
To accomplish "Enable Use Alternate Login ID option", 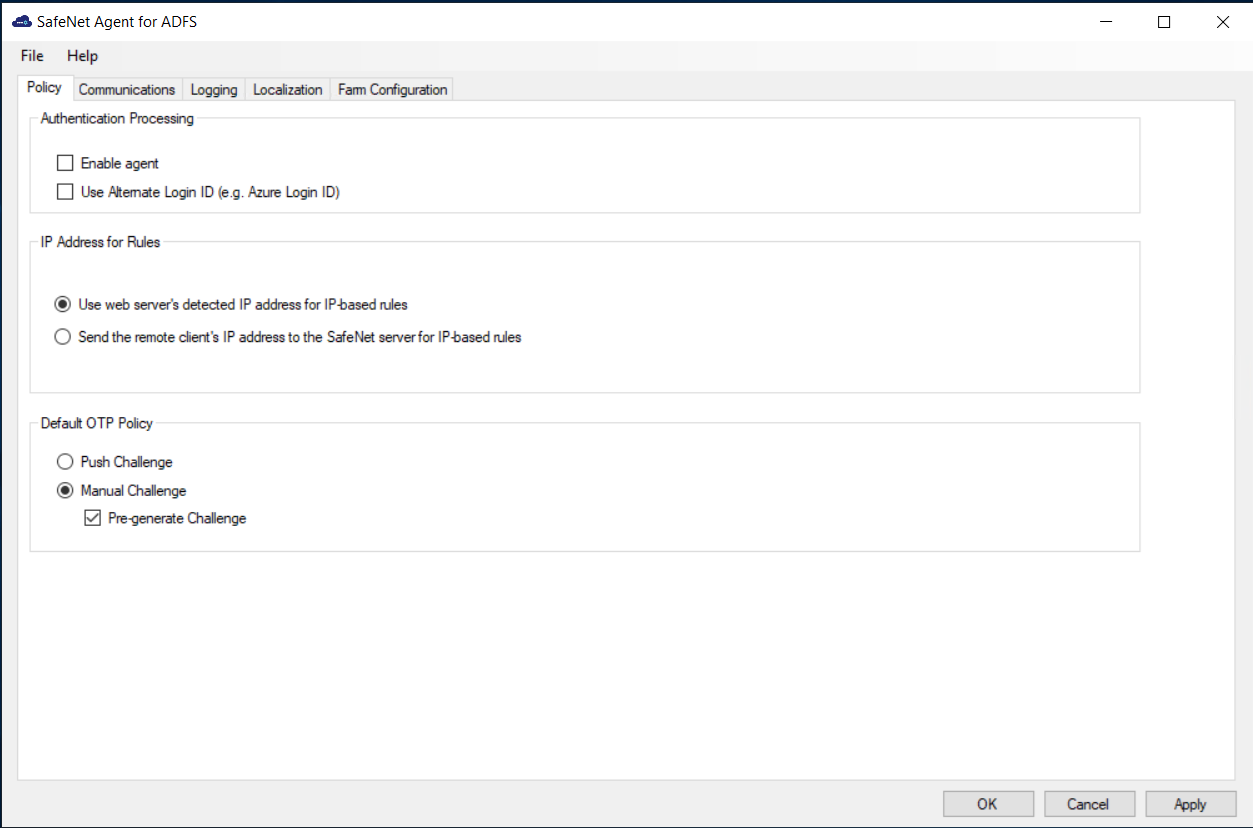I will pyautogui.click(x=66, y=192).
